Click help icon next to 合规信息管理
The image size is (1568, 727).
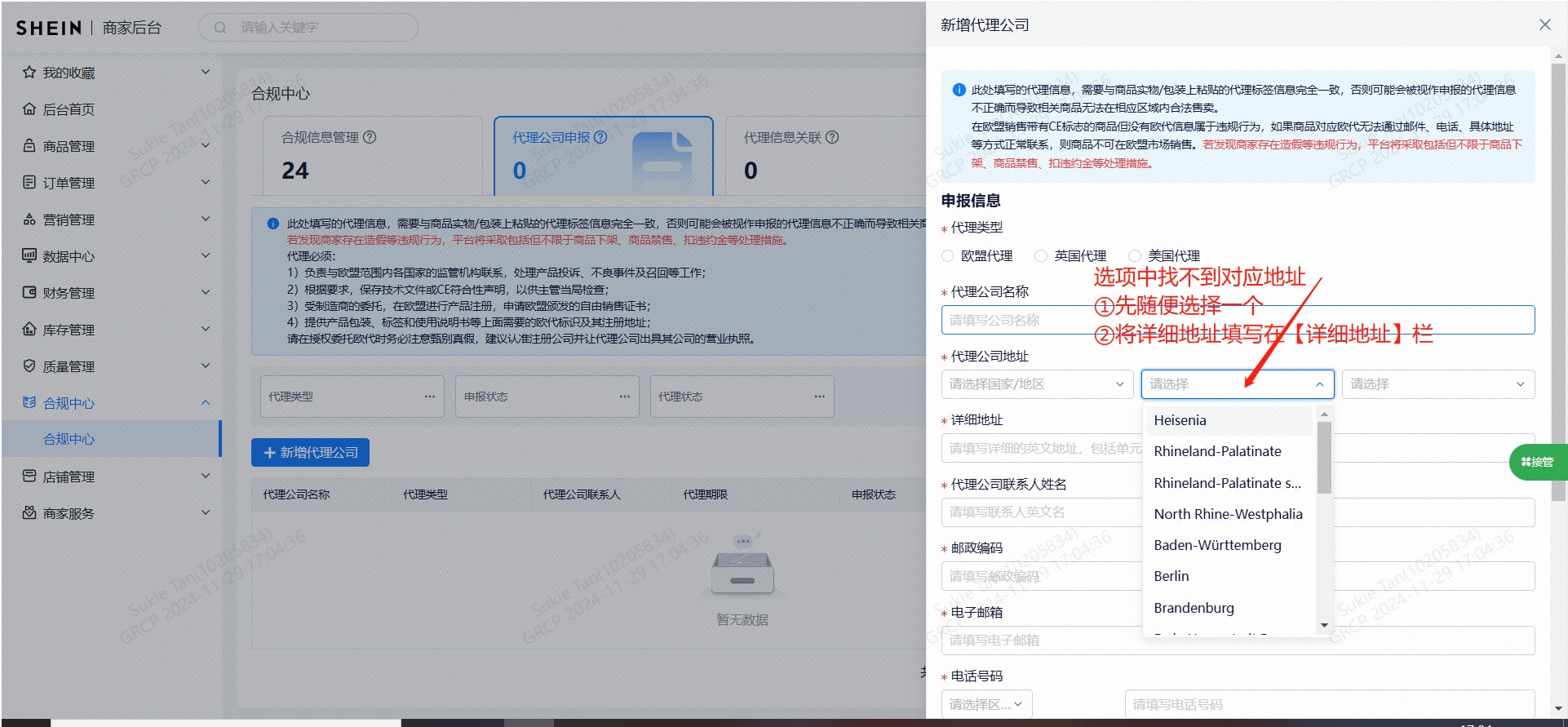370,137
